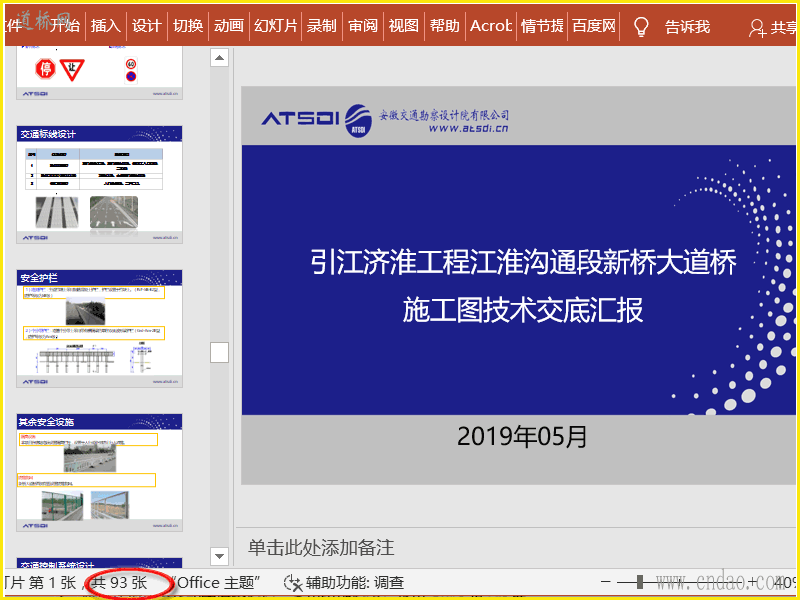Click the slide title 引江济淮工程 text

523,263
